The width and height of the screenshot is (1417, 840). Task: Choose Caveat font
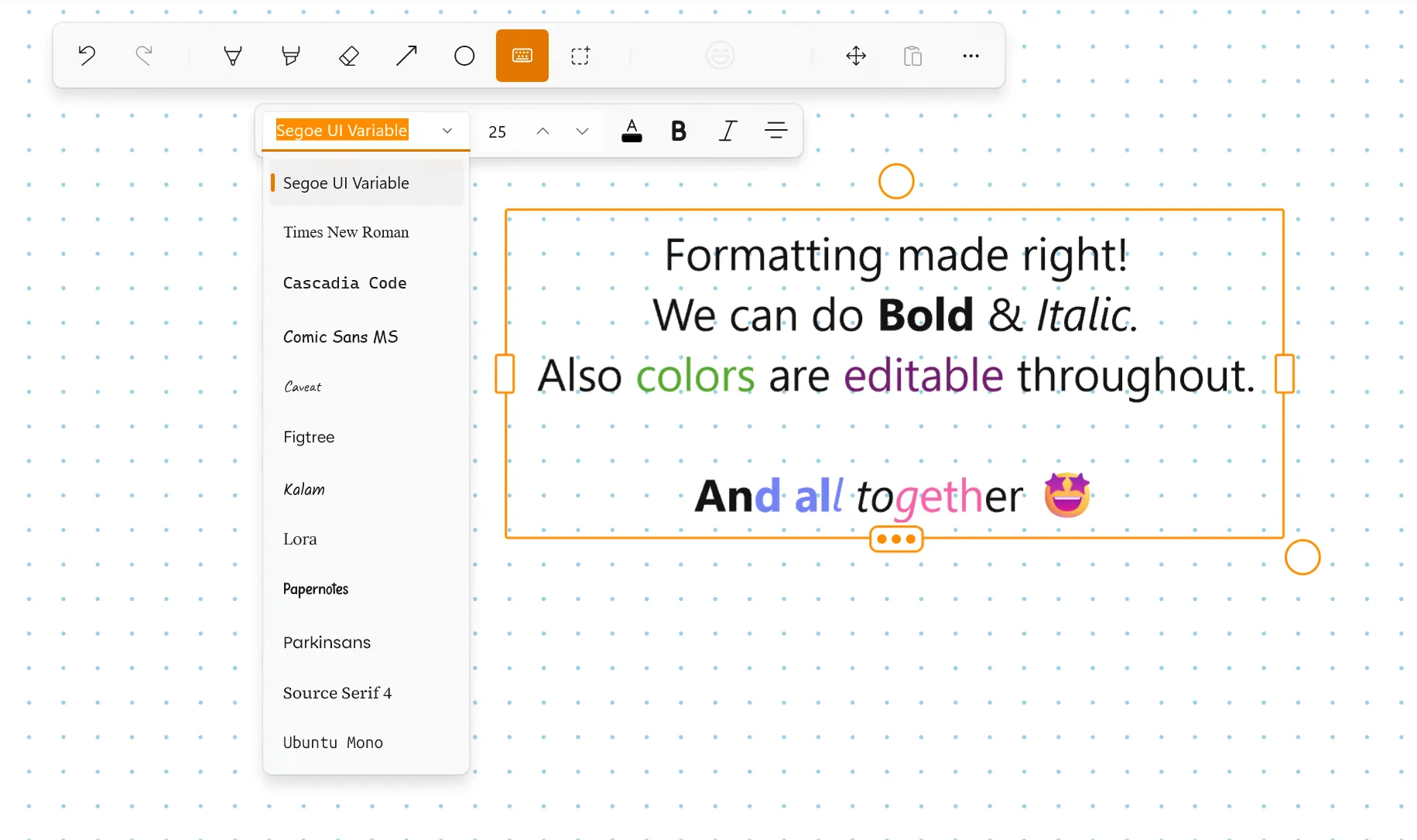point(366,387)
